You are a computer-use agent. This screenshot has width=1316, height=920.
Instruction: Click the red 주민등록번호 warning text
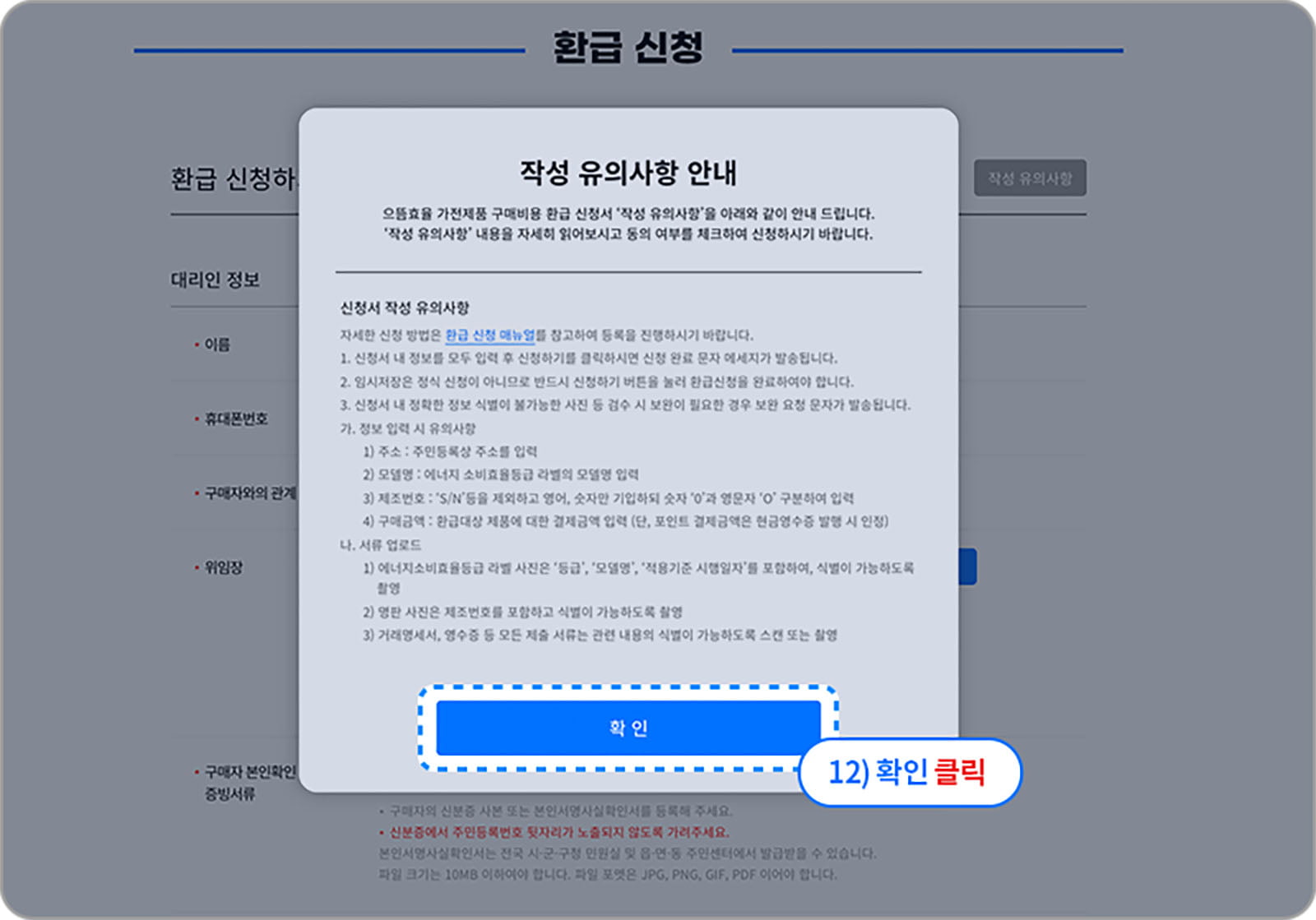point(558,832)
